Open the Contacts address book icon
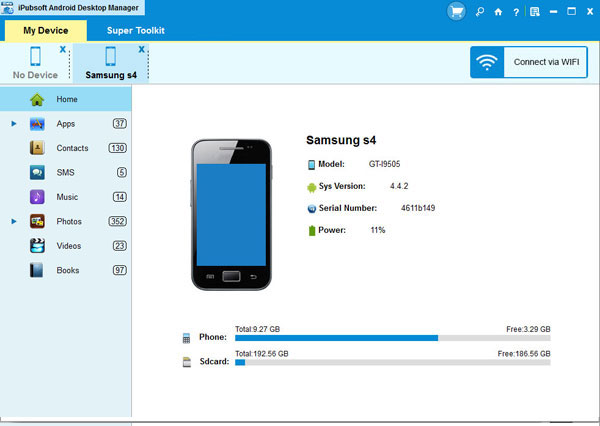 pos(37,148)
